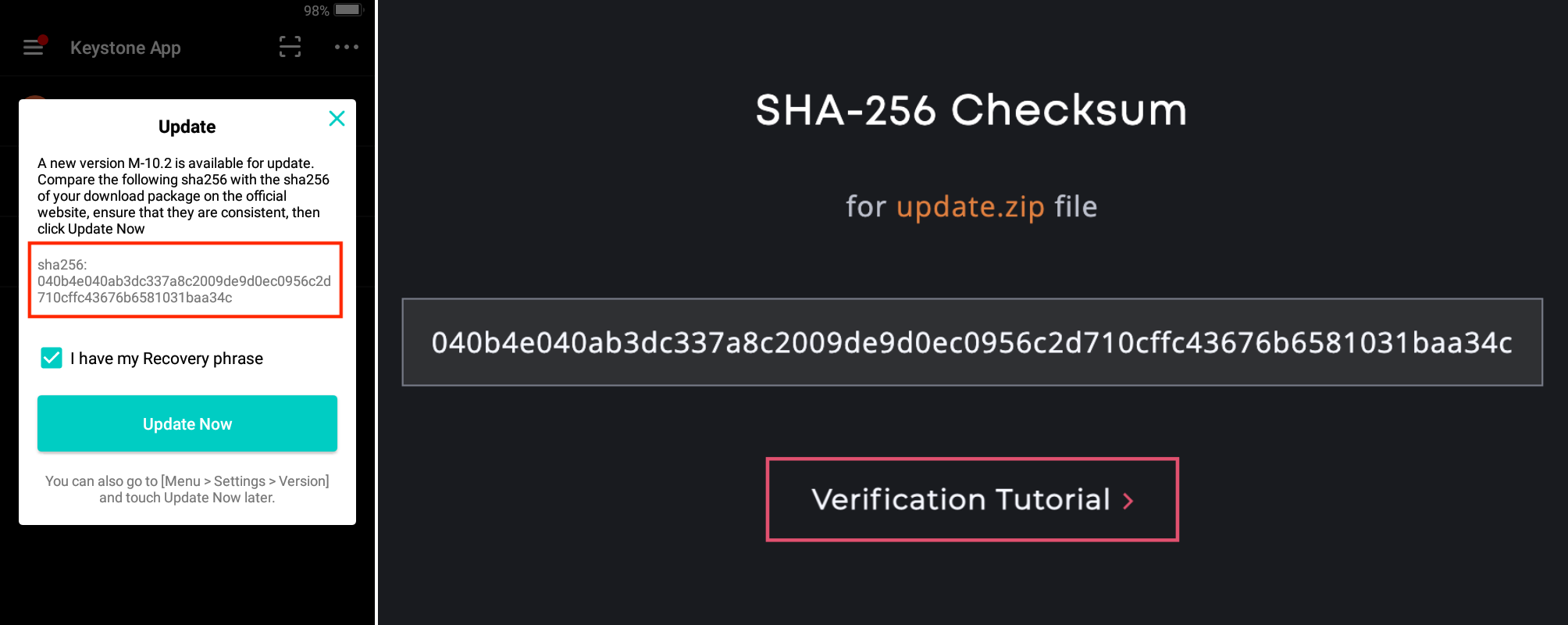Image resolution: width=1568 pixels, height=625 pixels.
Task: Click the 'Menu > Settings > Version' hint text
Action: pyautogui.click(x=187, y=488)
